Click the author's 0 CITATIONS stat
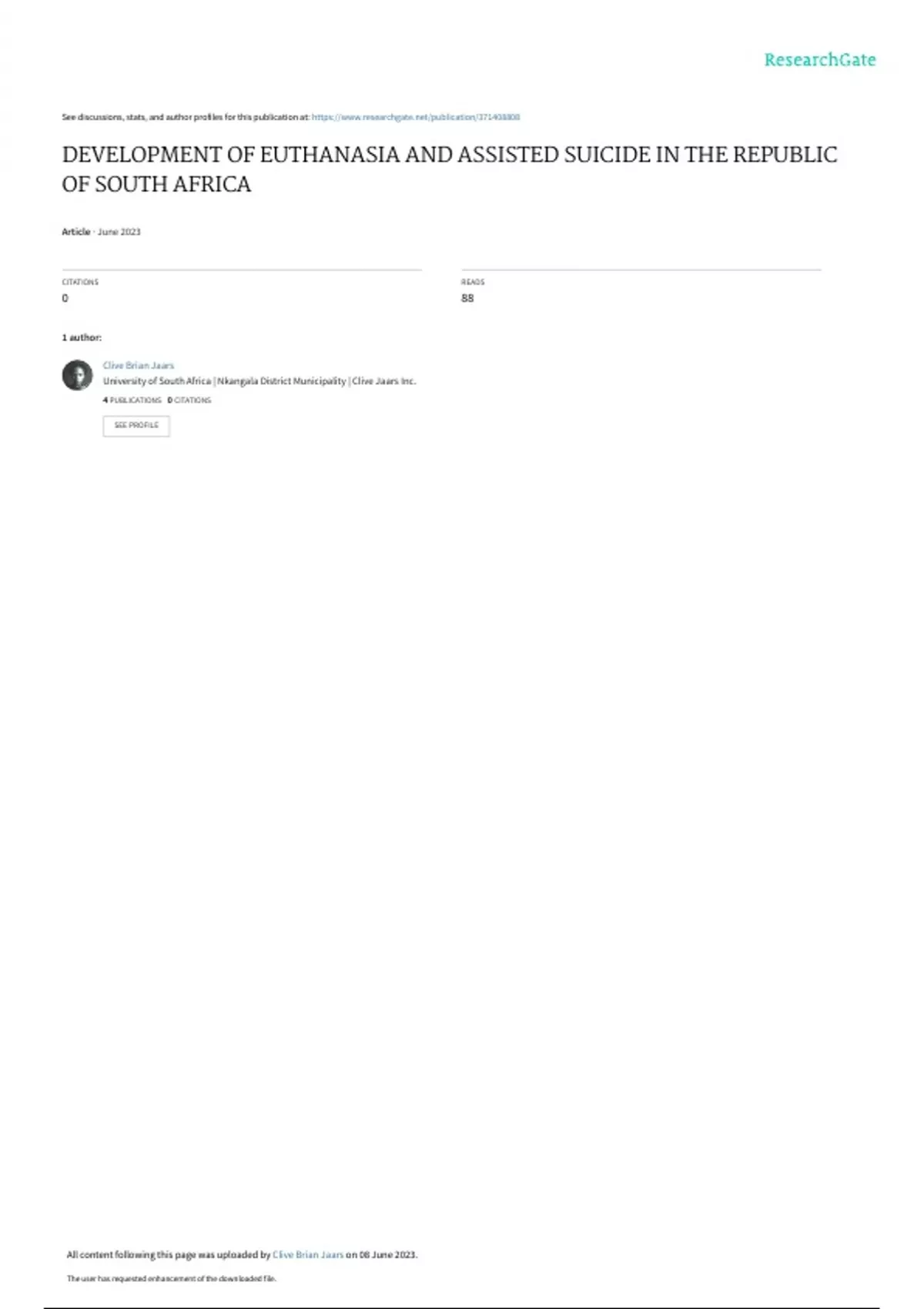Viewport: 924px width, 1309px height. click(x=189, y=400)
